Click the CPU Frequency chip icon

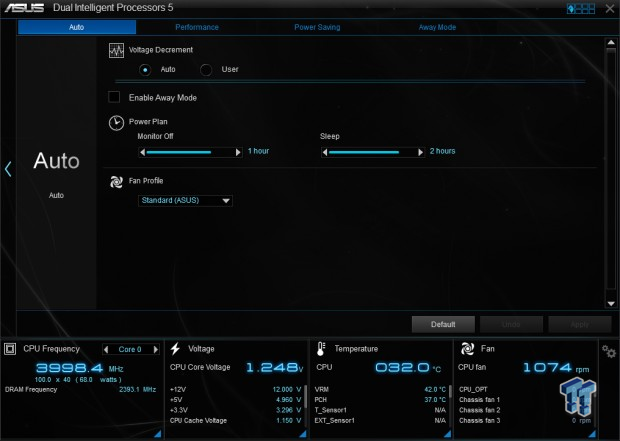pyautogui.click(x=10, y=349)
